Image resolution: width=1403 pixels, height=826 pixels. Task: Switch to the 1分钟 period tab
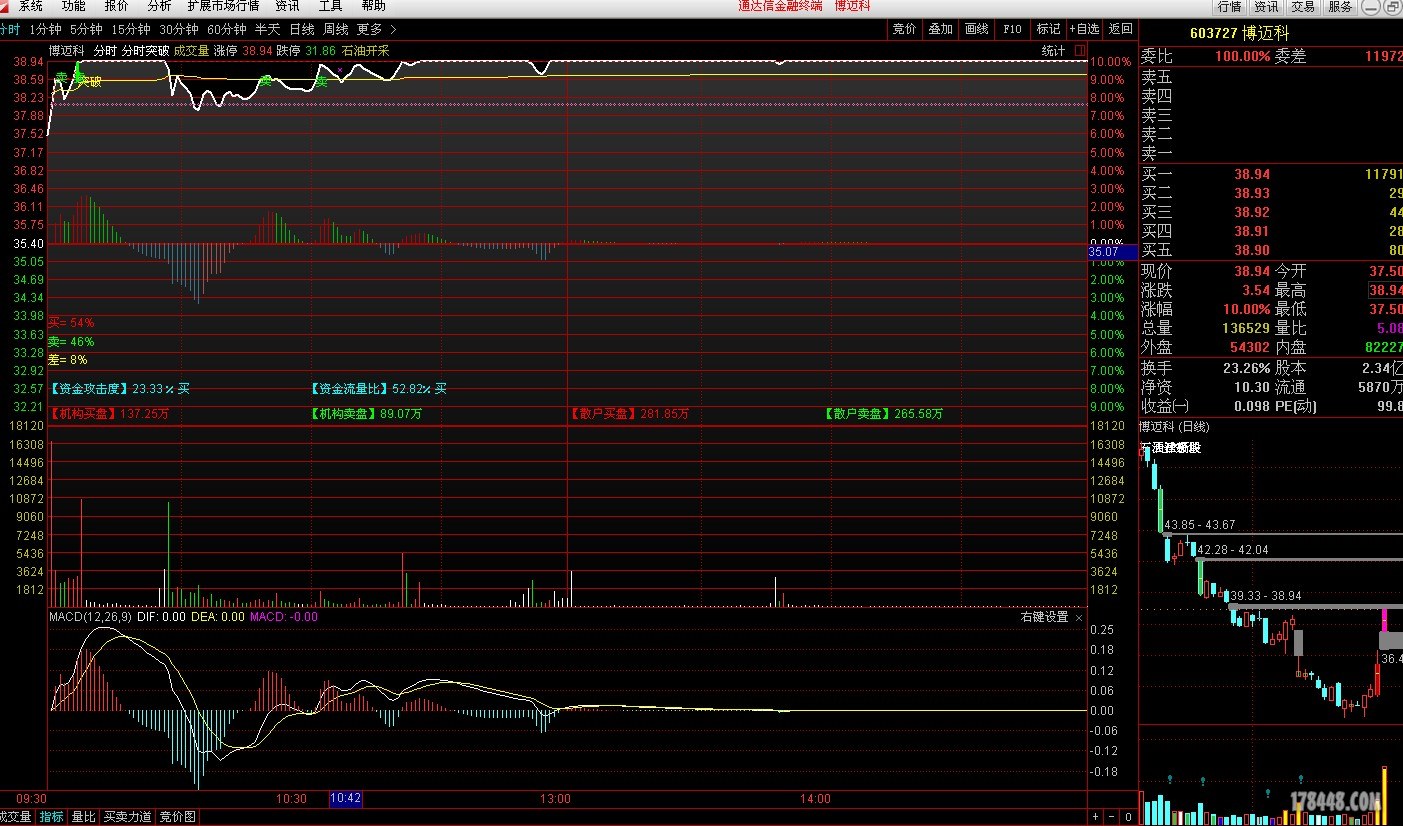coord(45,29)
